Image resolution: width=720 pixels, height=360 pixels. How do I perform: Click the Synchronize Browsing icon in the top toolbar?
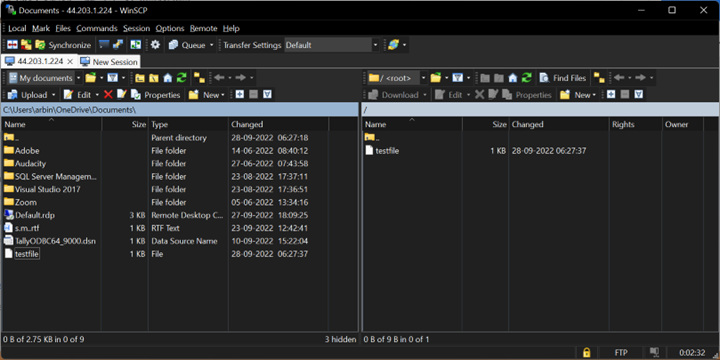tap(27, 45)
